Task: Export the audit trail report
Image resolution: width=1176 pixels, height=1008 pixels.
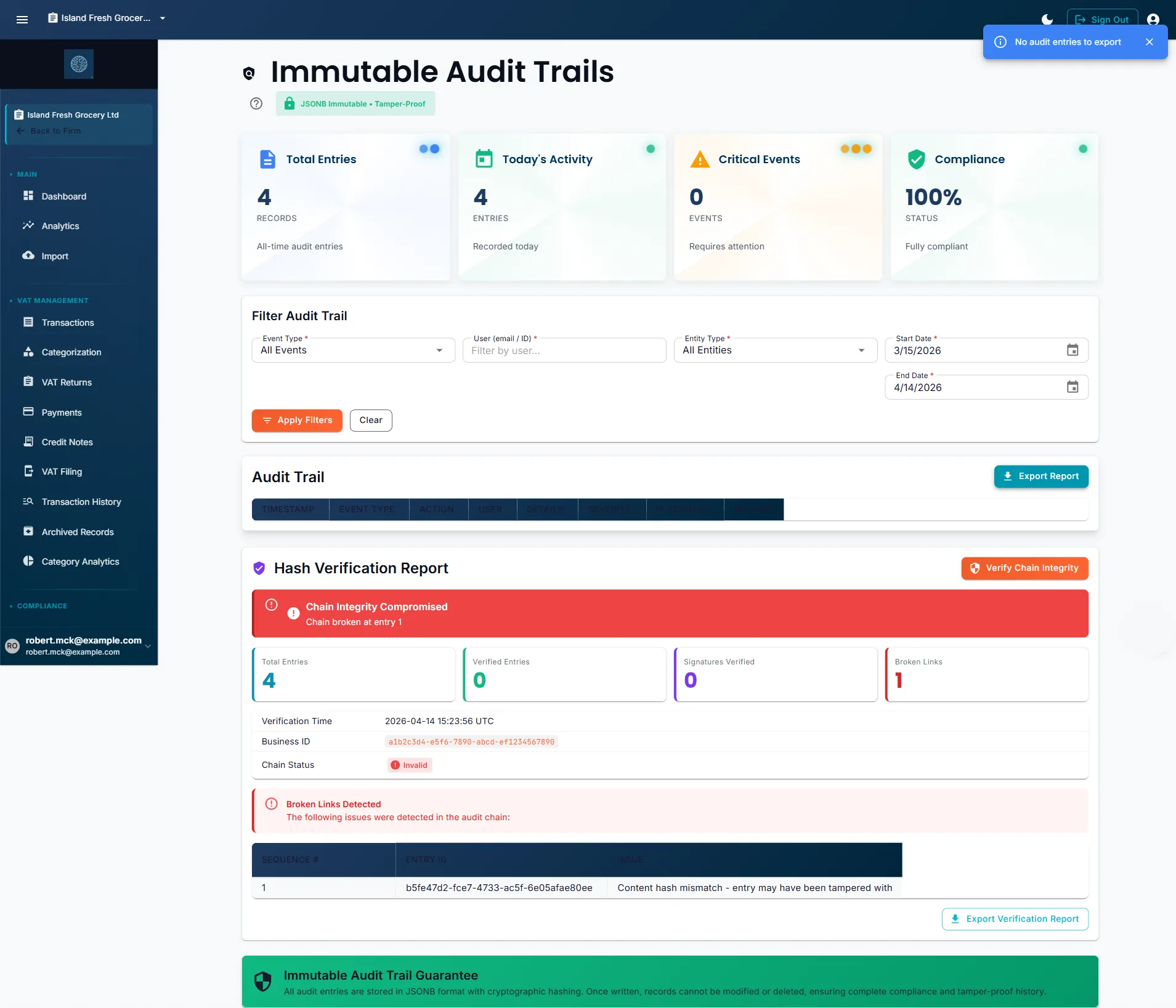Action: (x=1041, y=477)
